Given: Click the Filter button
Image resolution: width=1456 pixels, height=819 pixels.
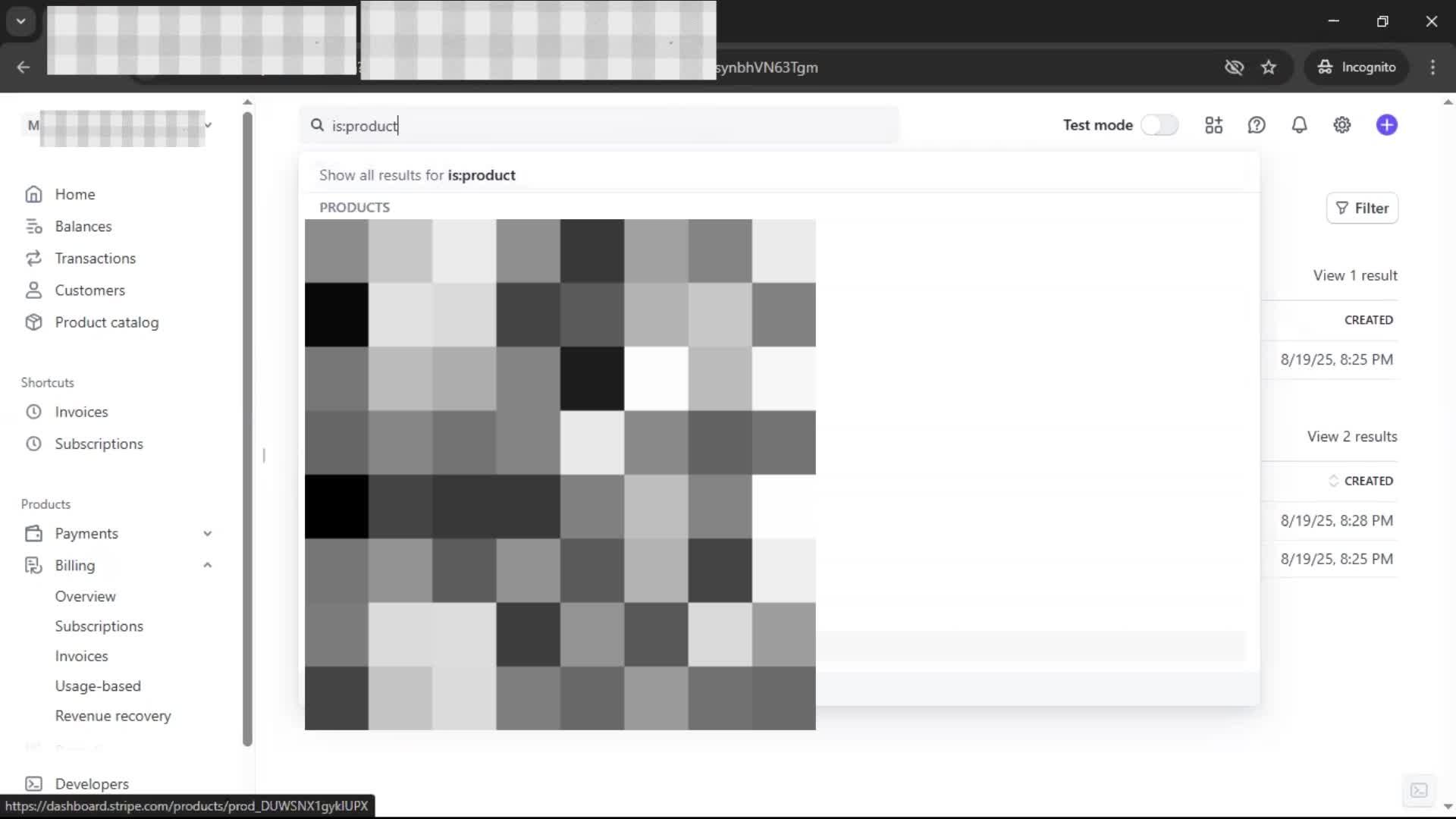Looking at the screenshot, I should [1362, 208].
